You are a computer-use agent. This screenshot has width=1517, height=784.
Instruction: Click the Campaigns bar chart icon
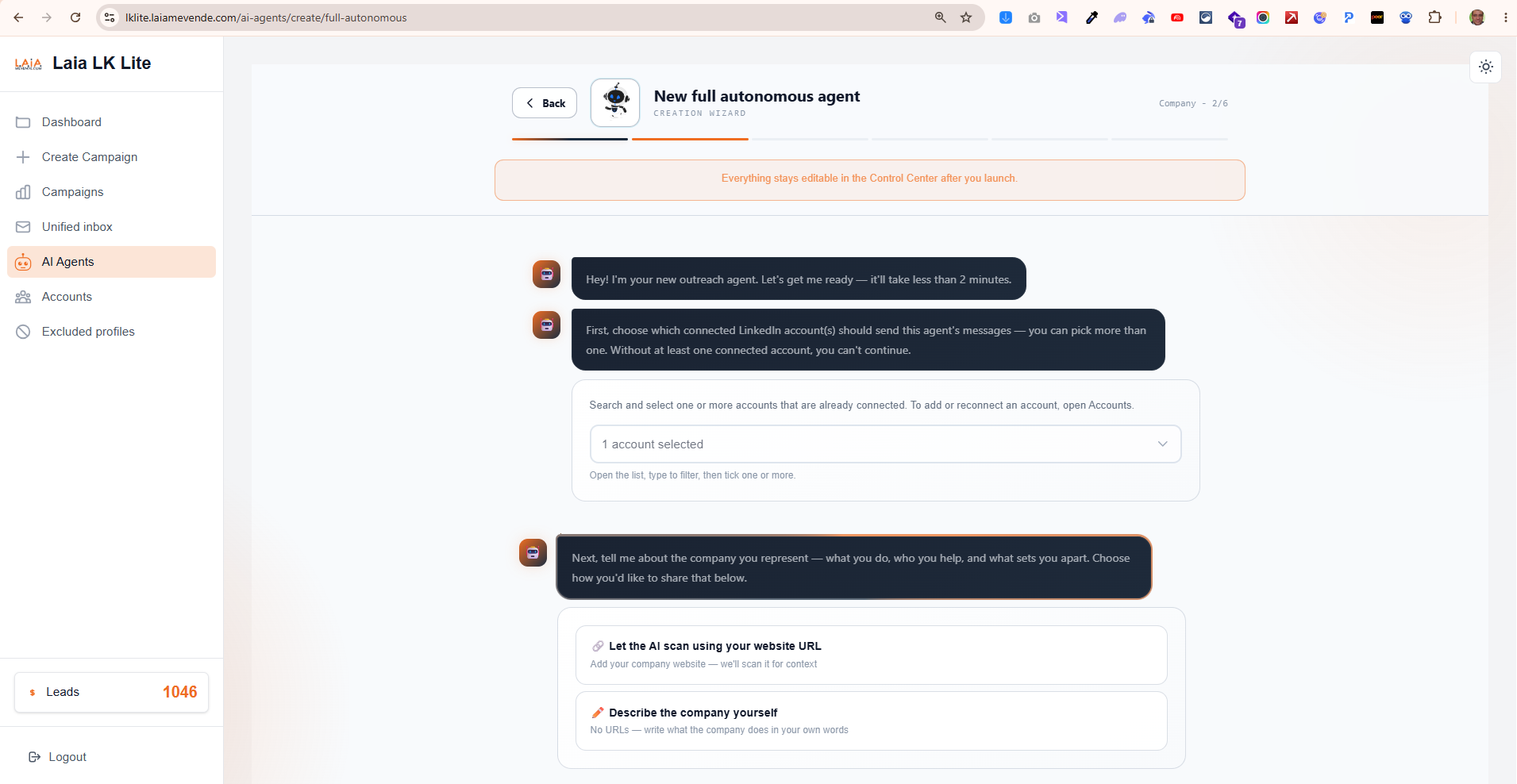point(23,192)
